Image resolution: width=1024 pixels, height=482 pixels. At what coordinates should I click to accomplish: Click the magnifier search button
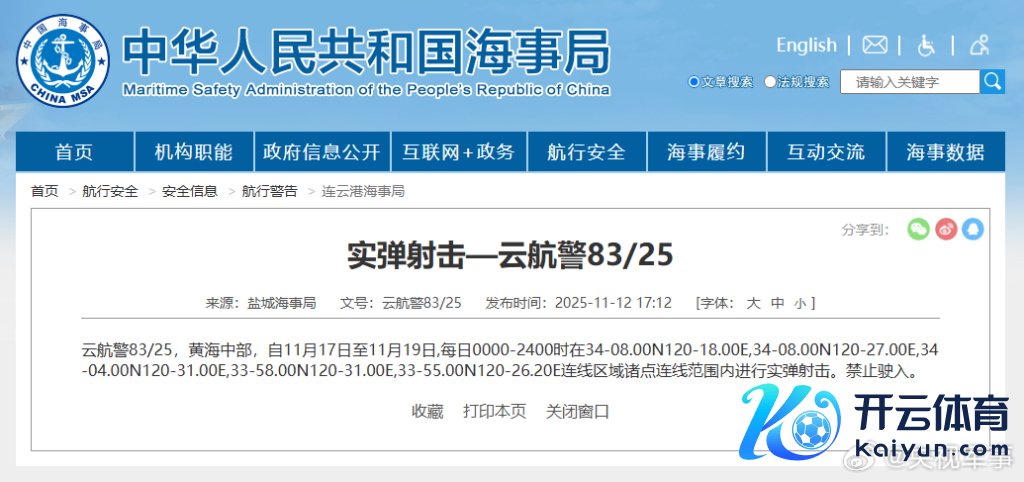[x=992, y=81]
